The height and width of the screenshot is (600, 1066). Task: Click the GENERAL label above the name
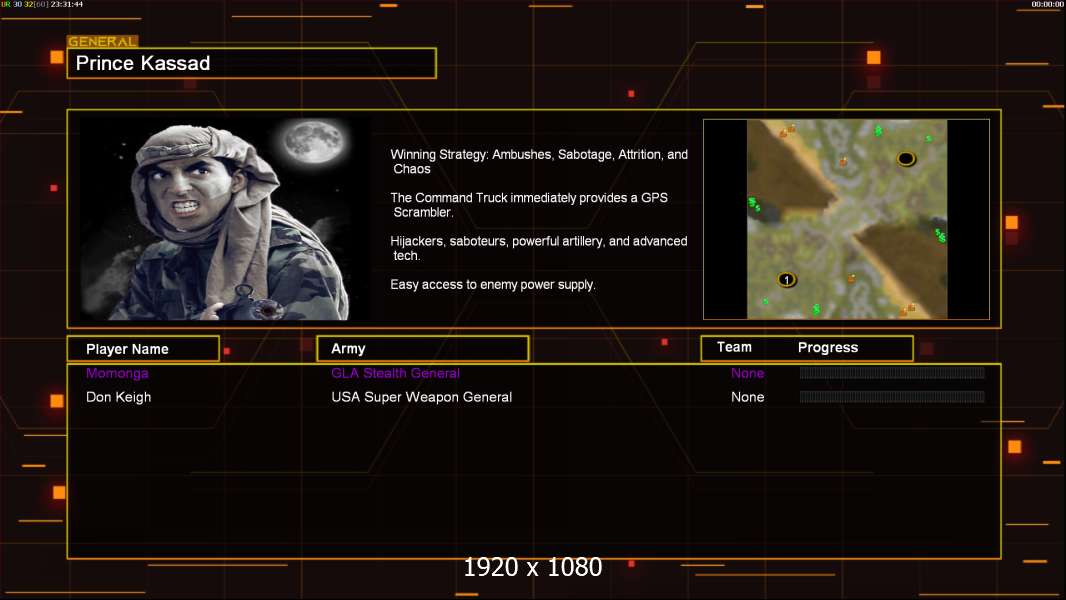click(x=103, y=41)
